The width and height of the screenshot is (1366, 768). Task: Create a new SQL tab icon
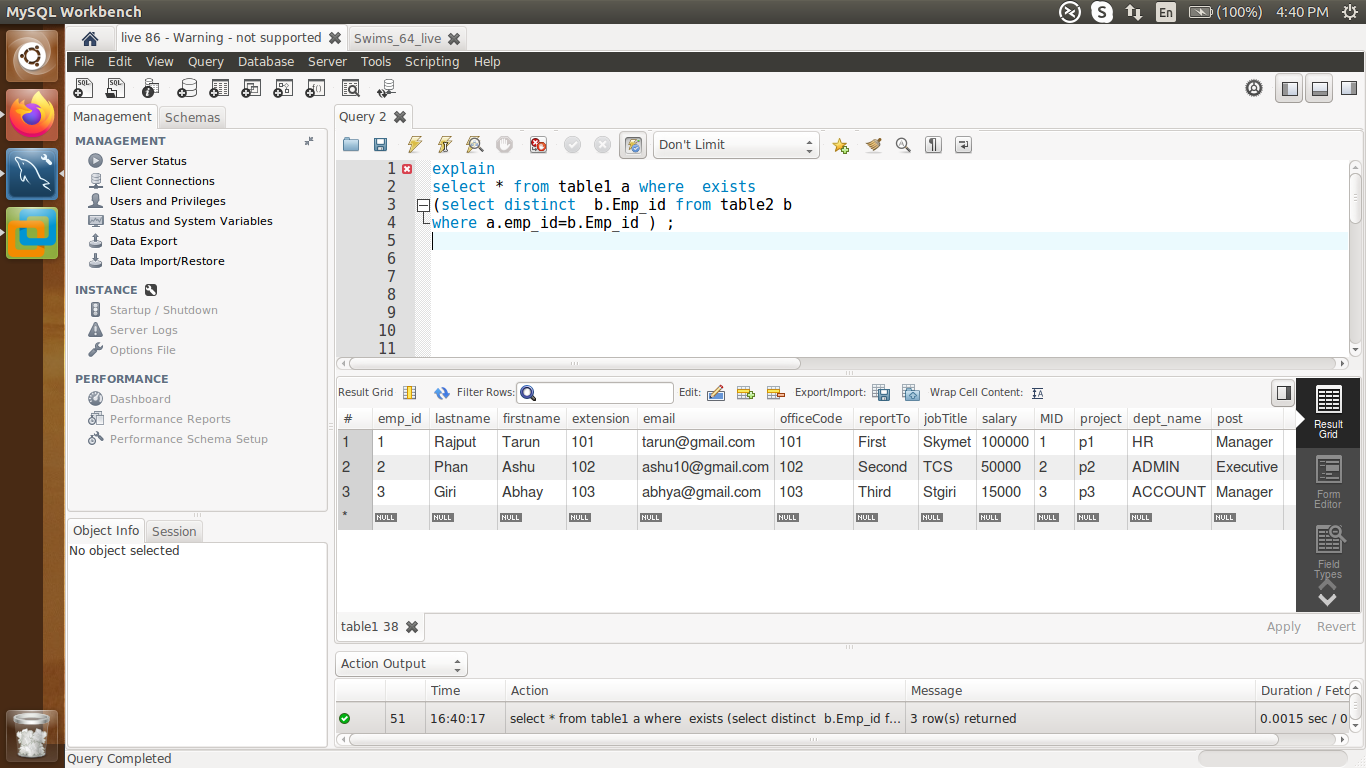tap(84, 89)
